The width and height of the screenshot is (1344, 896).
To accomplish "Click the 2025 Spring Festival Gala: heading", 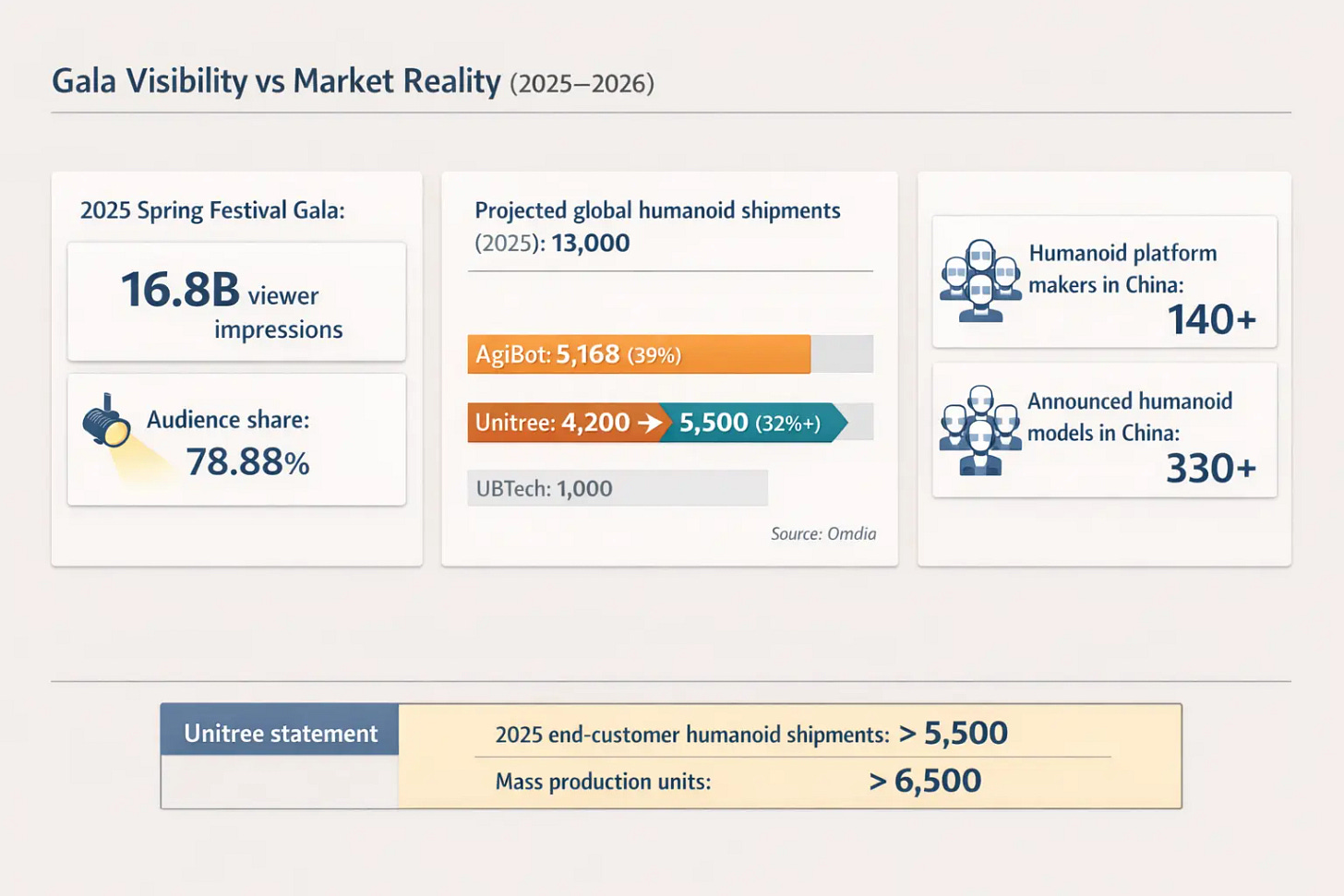I will point(212,210).
